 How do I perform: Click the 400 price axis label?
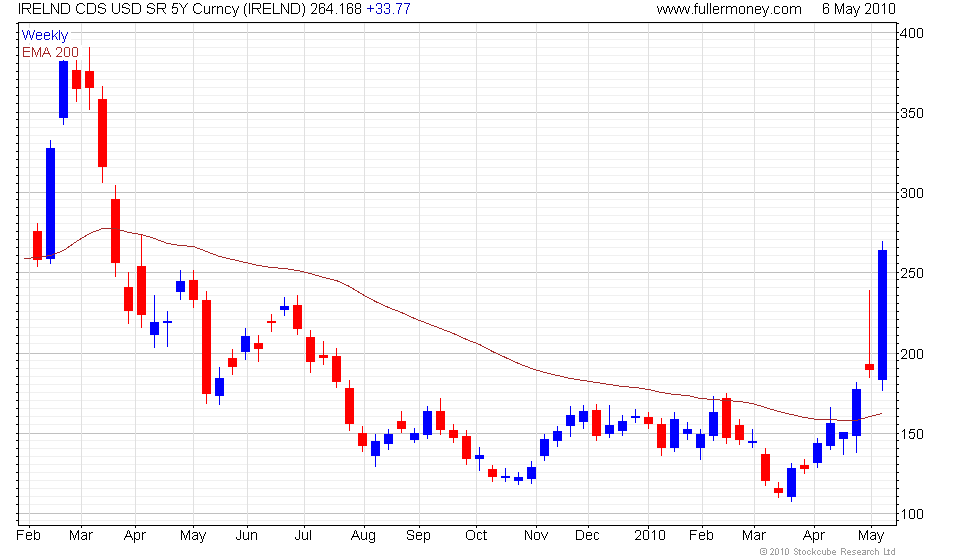point(912,33)
